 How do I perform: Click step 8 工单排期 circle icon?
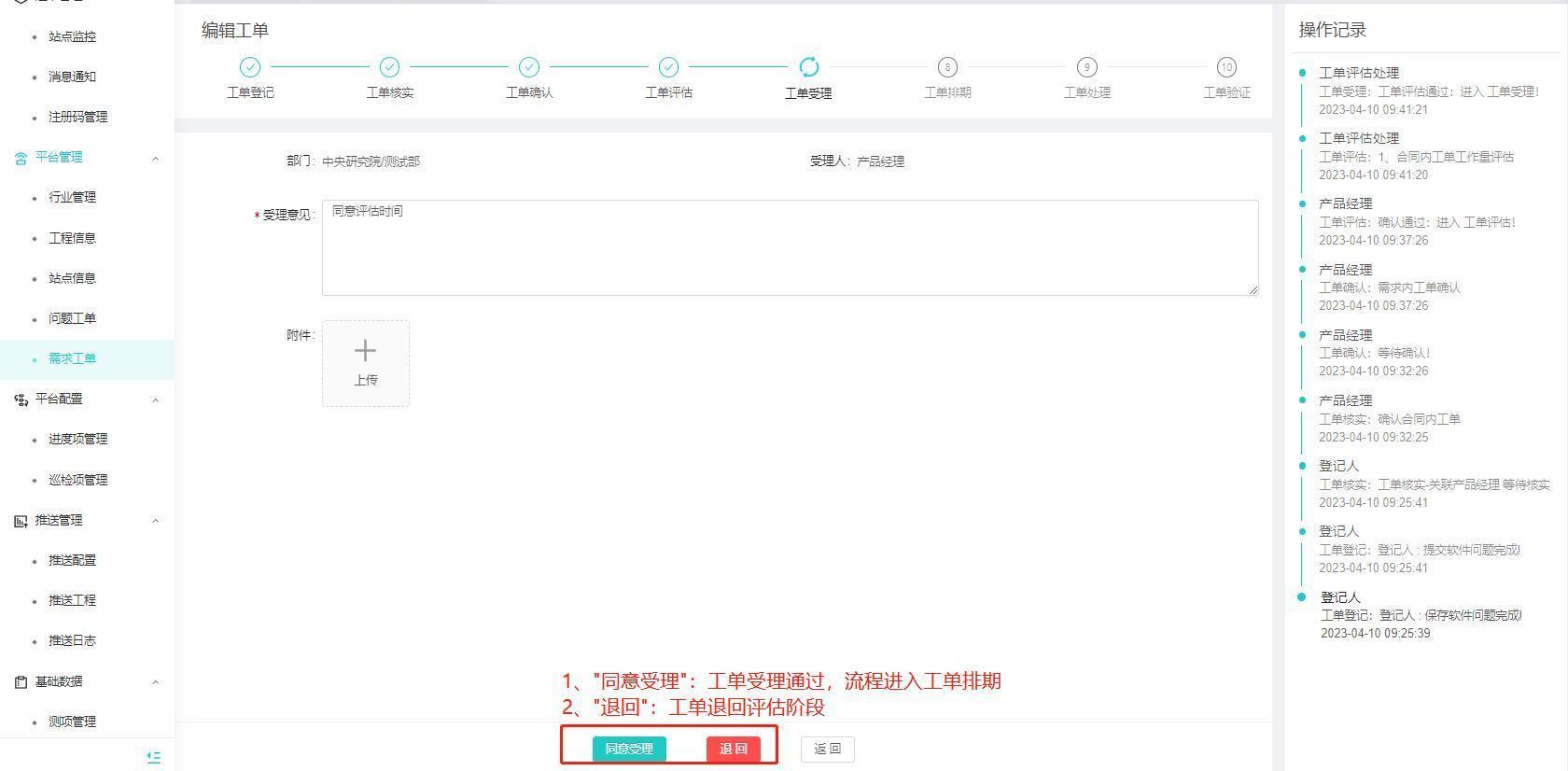click(x=947, y=67)
